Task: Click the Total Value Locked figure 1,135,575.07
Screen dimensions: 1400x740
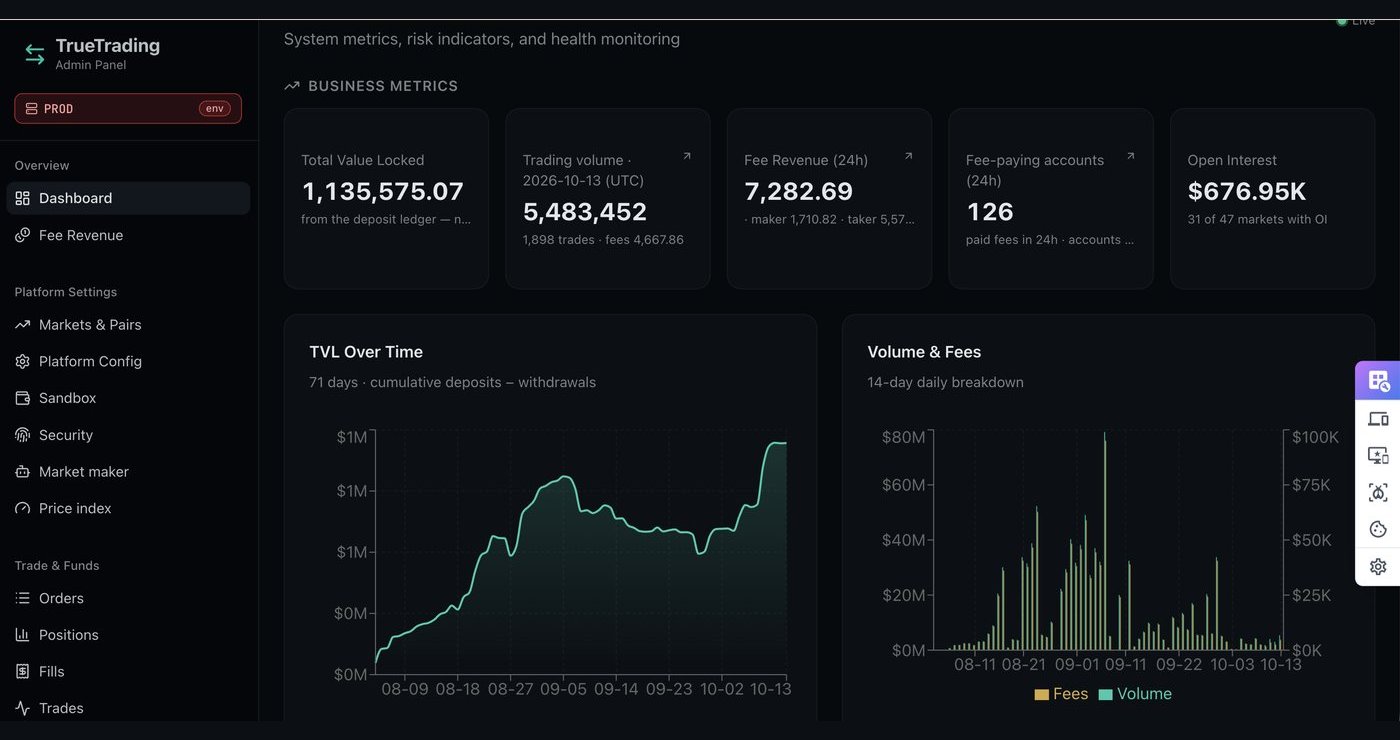Action: click(382, 191)
